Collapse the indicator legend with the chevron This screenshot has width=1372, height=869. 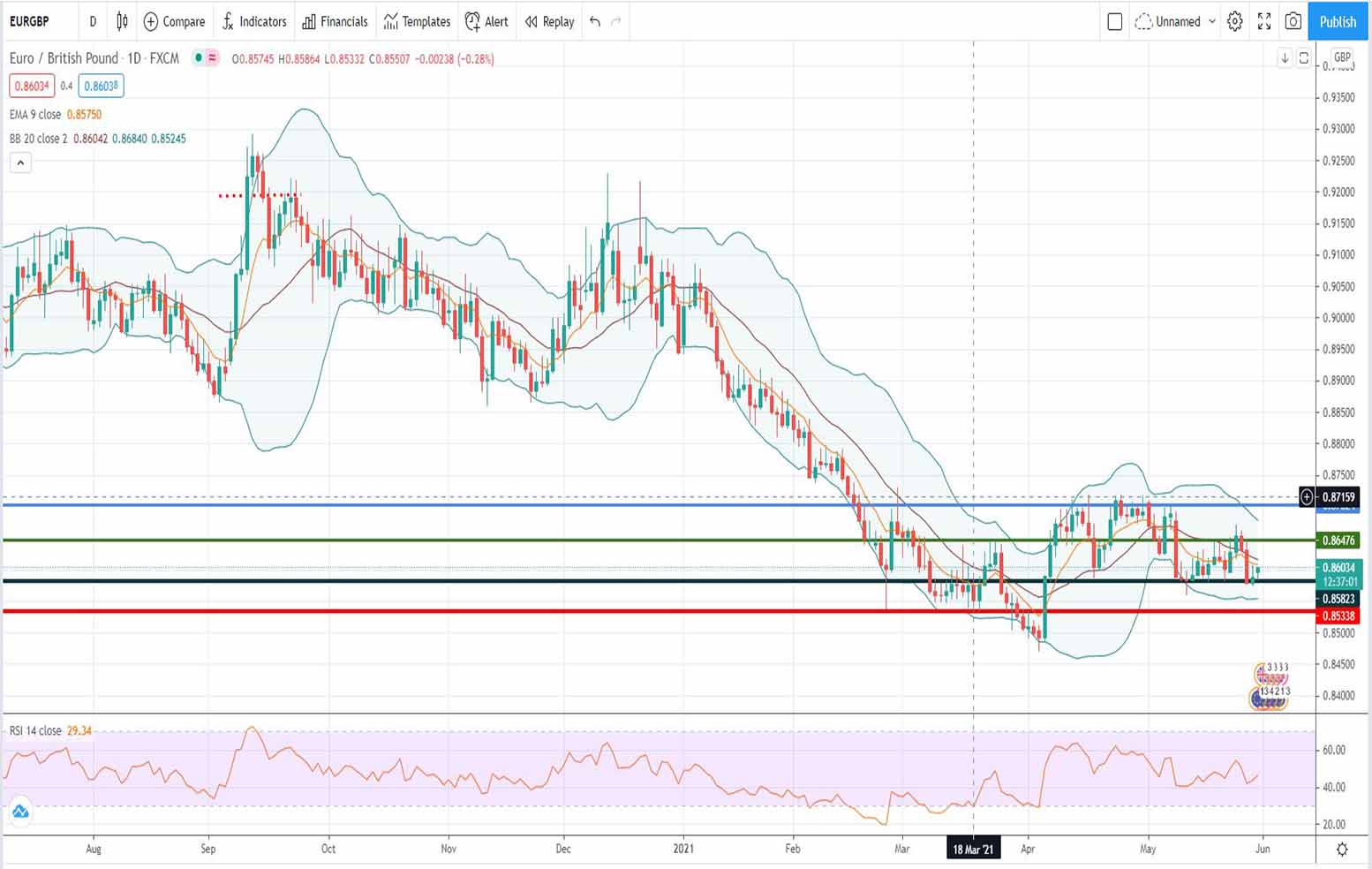coord(20,162)
